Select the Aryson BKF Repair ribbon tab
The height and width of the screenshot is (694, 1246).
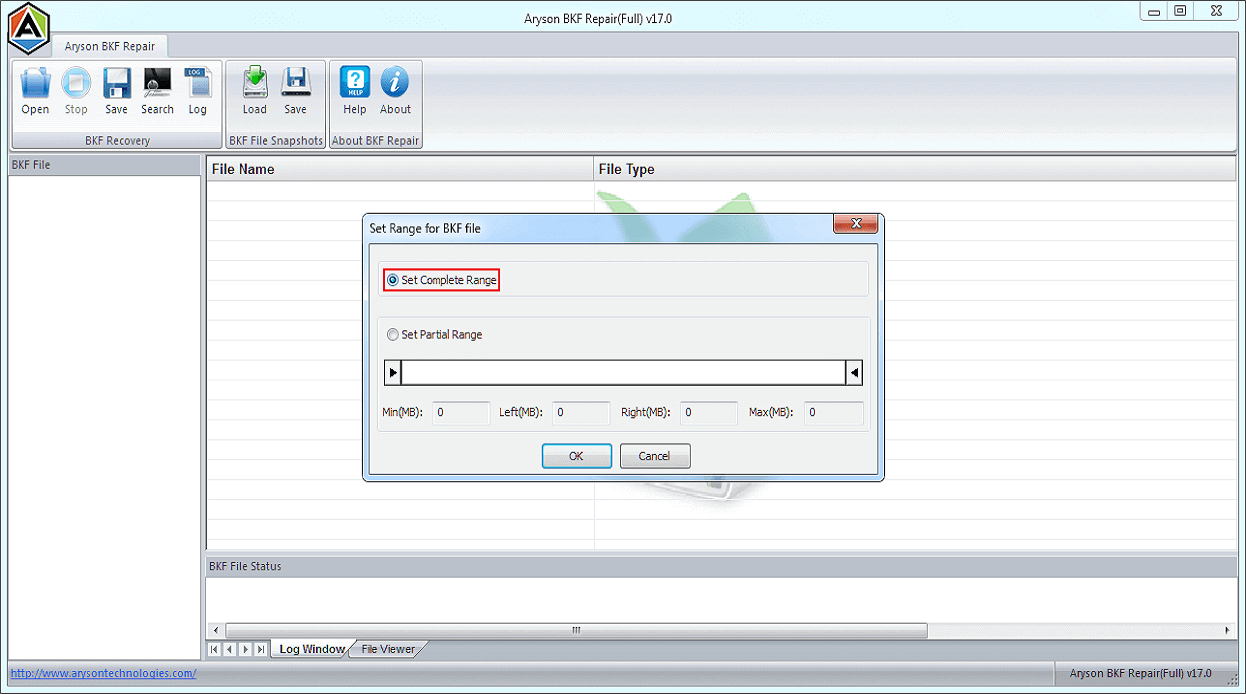110,46
